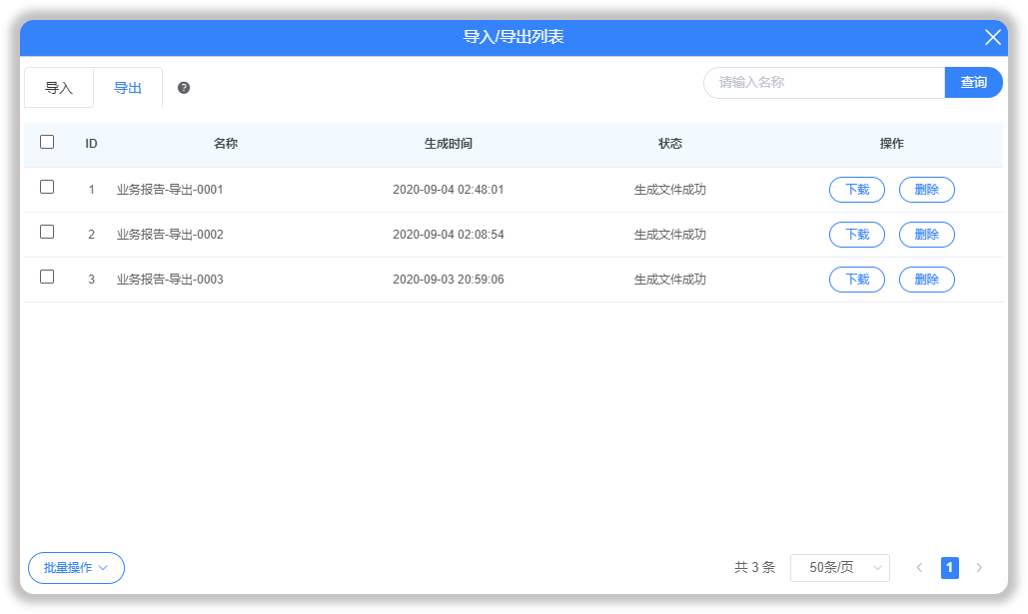Screen dimensions: 1028x614
Task: Click the 共 3 条 total count
Action: tap(755, 567)
